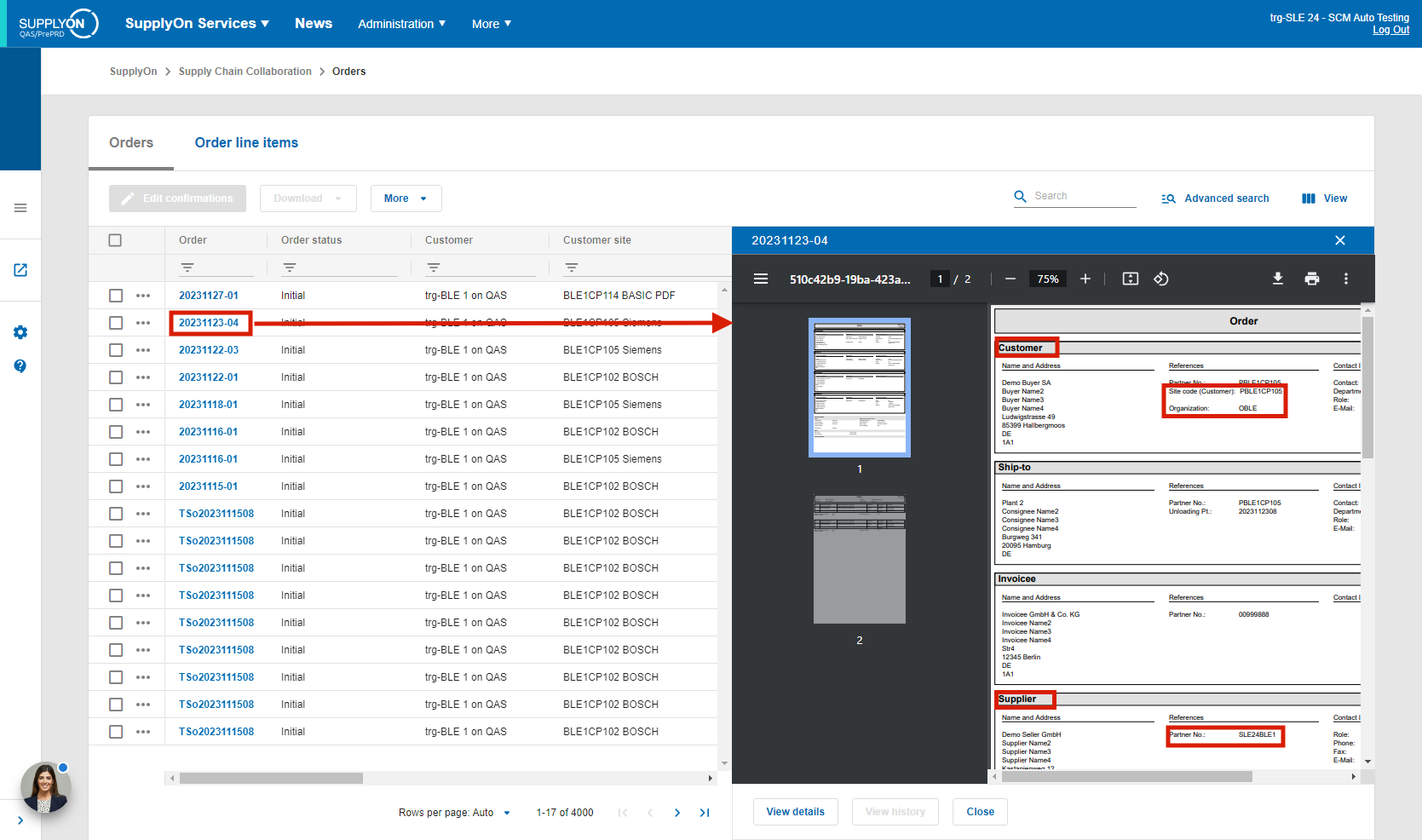Open the chat assistant avatar
Viewport: 1422px width, 840px height.
(45, 787)
